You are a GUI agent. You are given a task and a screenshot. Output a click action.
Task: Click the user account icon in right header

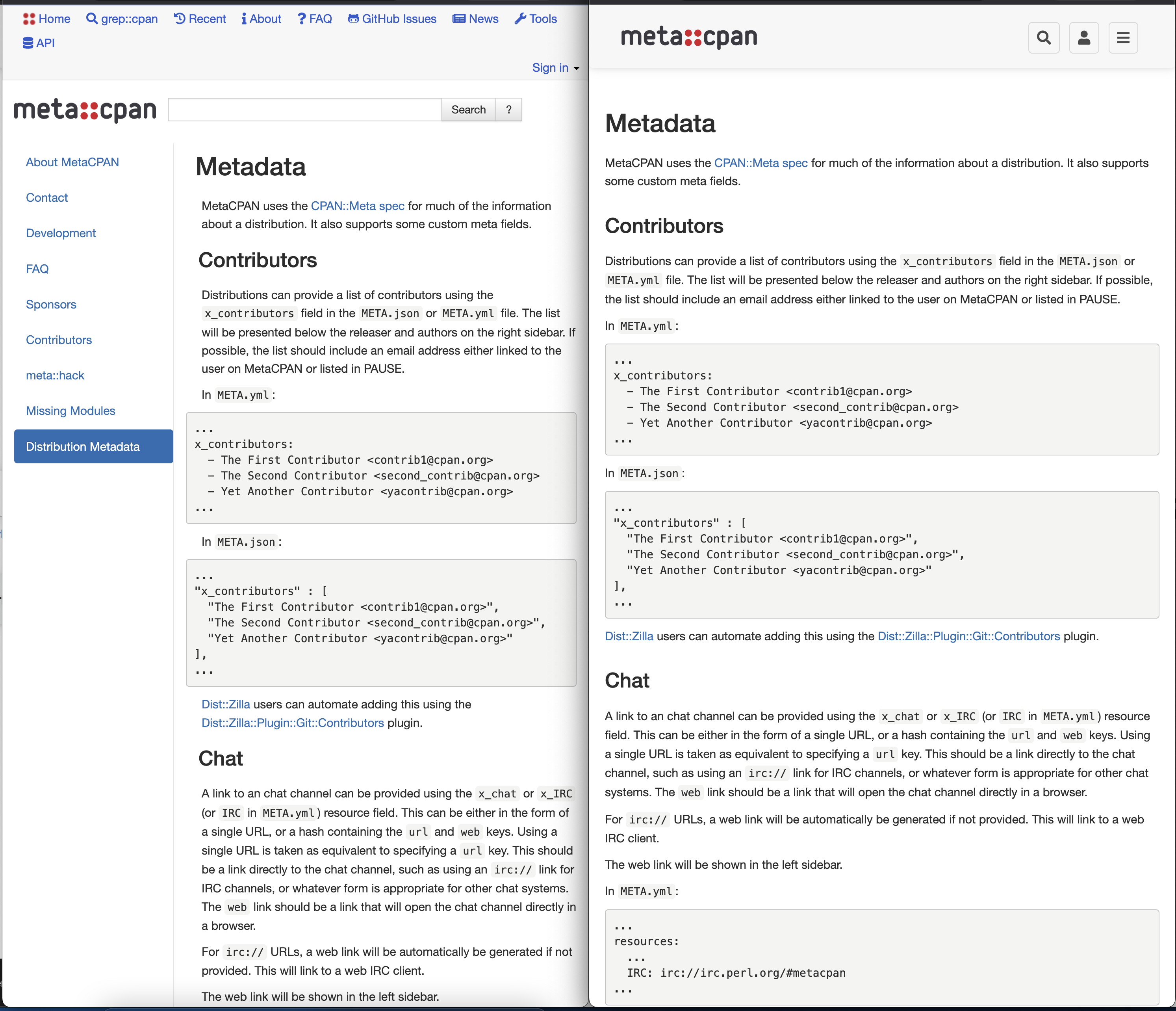pyautogui.click(x=1083, y=37)
